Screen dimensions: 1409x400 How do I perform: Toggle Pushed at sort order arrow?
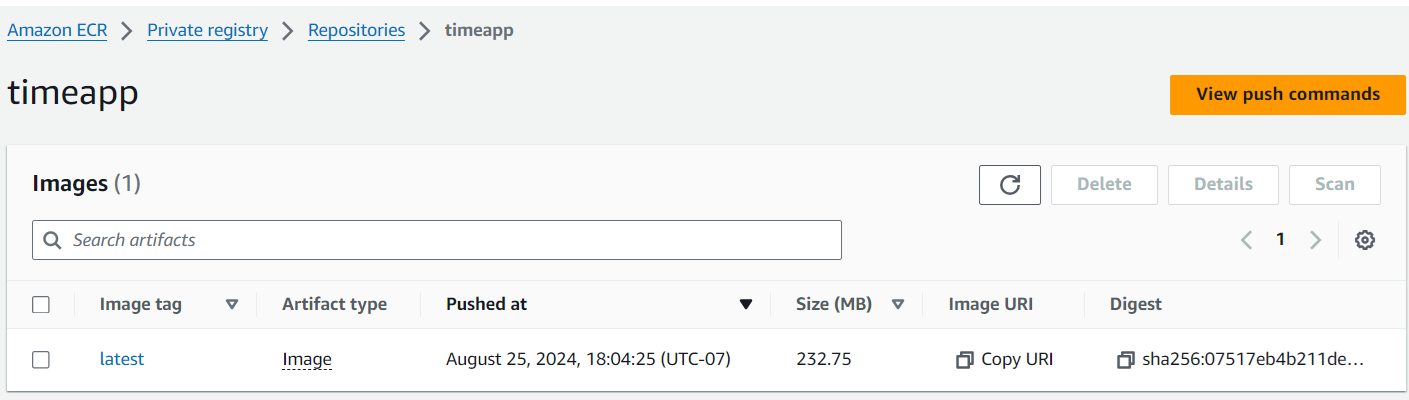(745, 305)
